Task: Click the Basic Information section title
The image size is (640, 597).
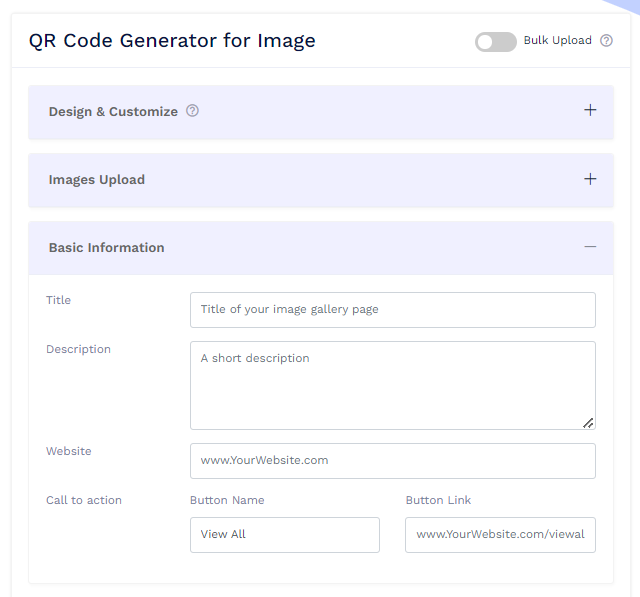Action: tap(106, 248)
